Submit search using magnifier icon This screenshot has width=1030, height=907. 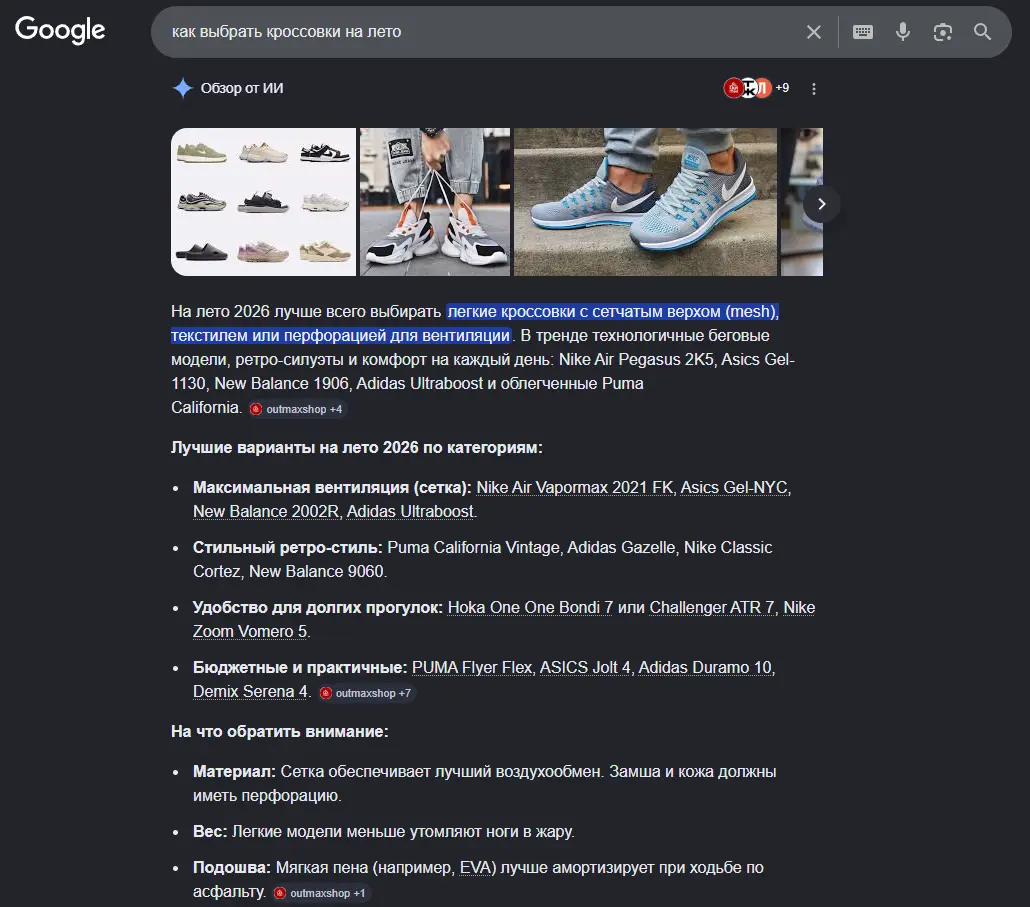(982, 32)
